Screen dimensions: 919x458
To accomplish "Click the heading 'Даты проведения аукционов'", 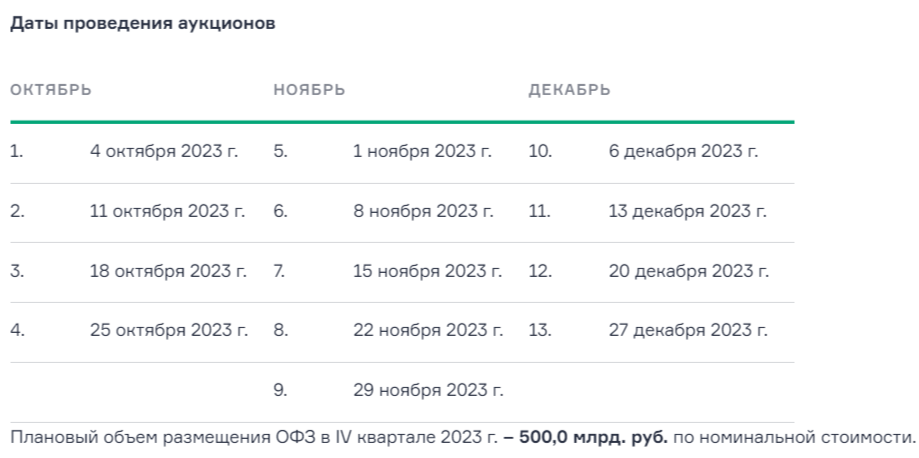I will point(142,25).
